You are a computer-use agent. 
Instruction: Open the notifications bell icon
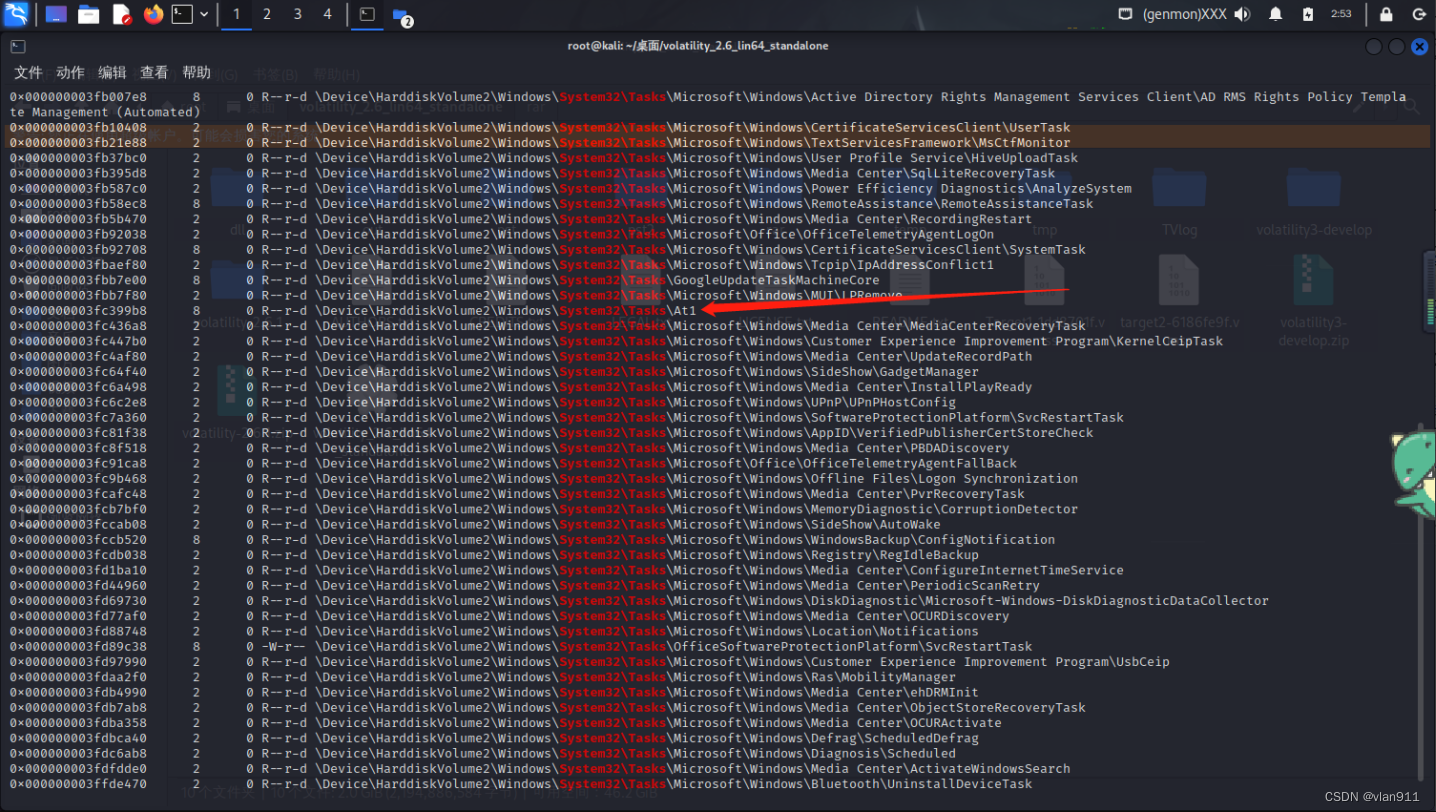tap(1275, 14)
